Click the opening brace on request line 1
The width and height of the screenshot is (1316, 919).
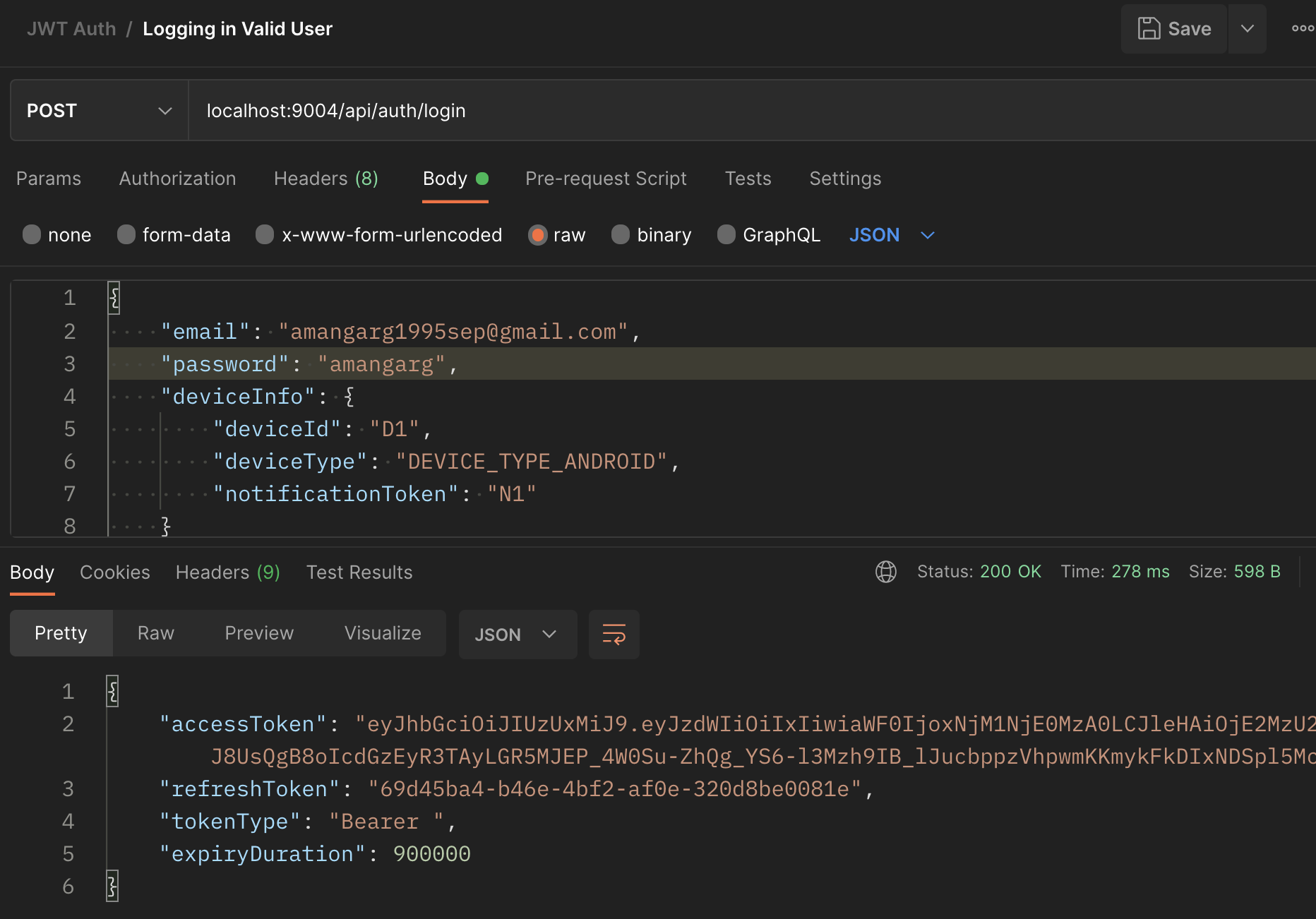pyautogui.click(x=114, y=298)
